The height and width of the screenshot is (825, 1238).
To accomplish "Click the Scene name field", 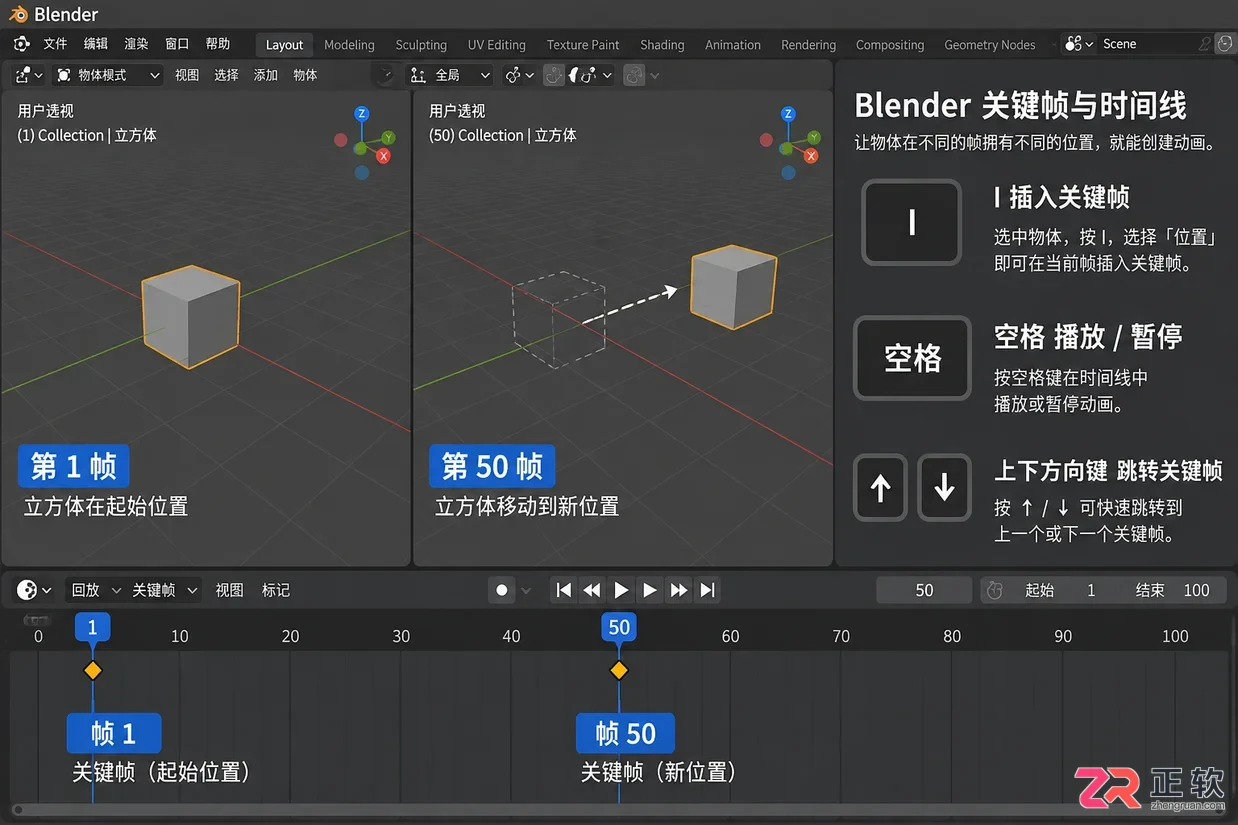I will point(1156,44).
